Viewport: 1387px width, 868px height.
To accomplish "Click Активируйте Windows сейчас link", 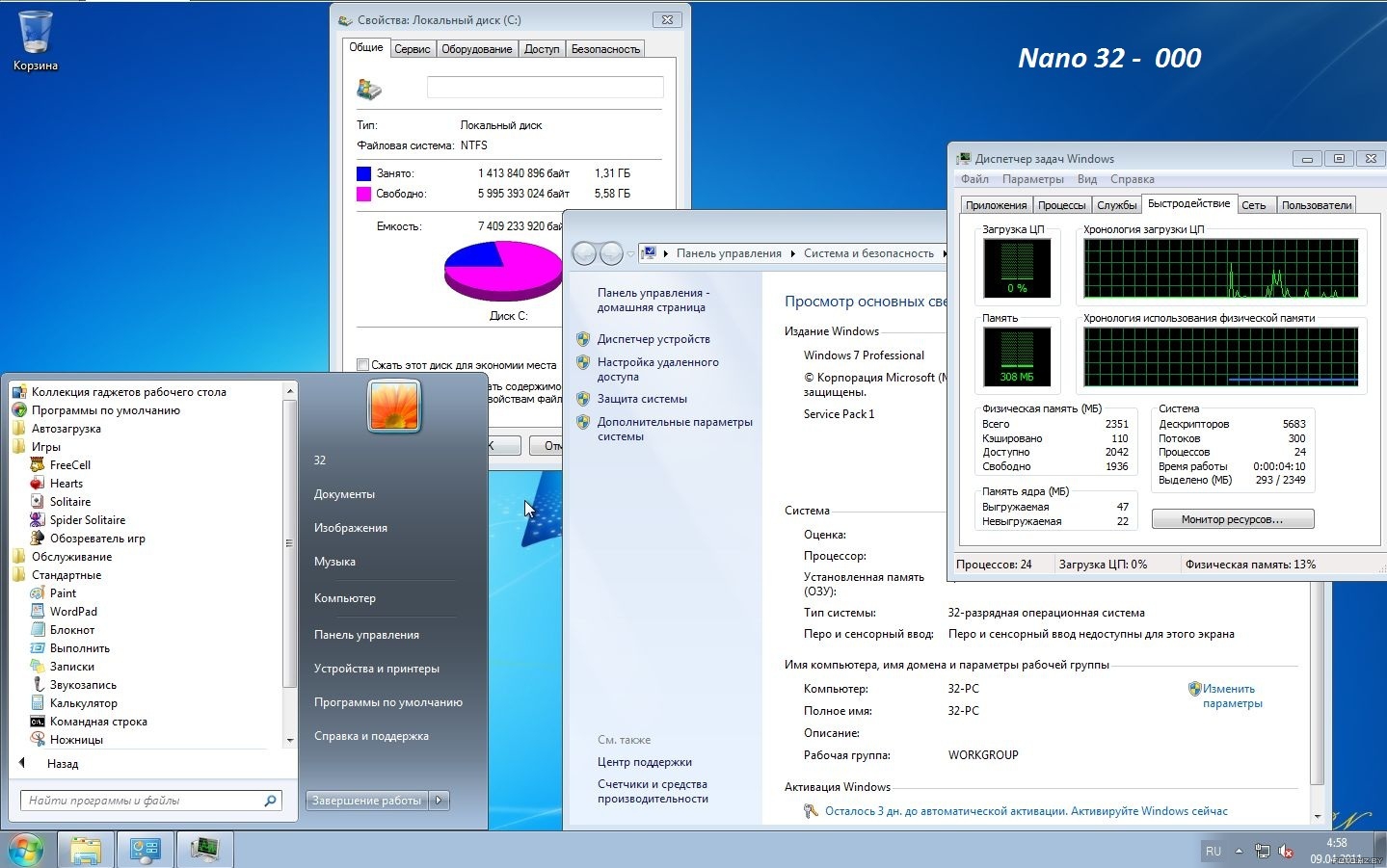I will click(1149, 811).
